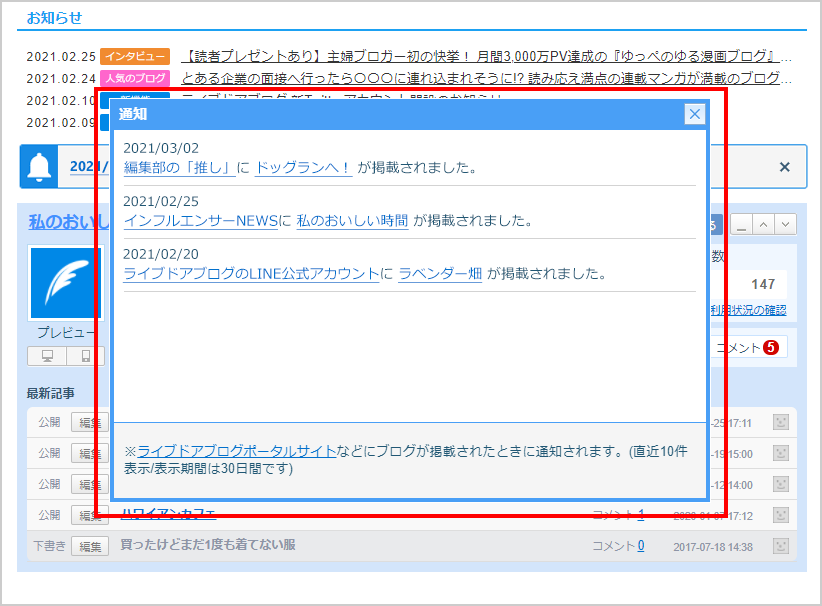Dismiss the notification bar with its X
This screenshot has height=606, width=822.
(x=784, y=167)
